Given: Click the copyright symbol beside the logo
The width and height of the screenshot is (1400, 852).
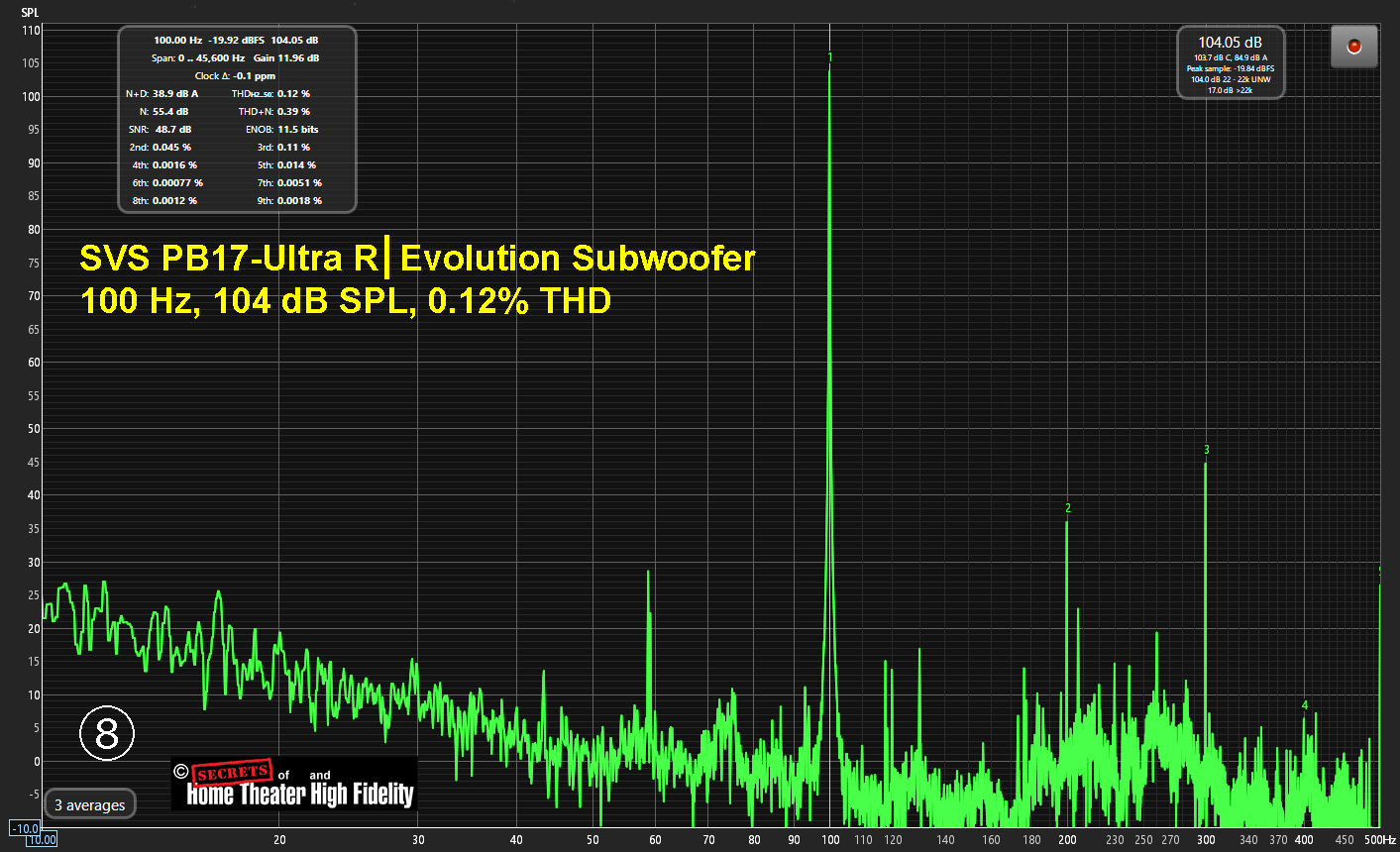Looking at the screenshot, I should (x=180, y=771).
